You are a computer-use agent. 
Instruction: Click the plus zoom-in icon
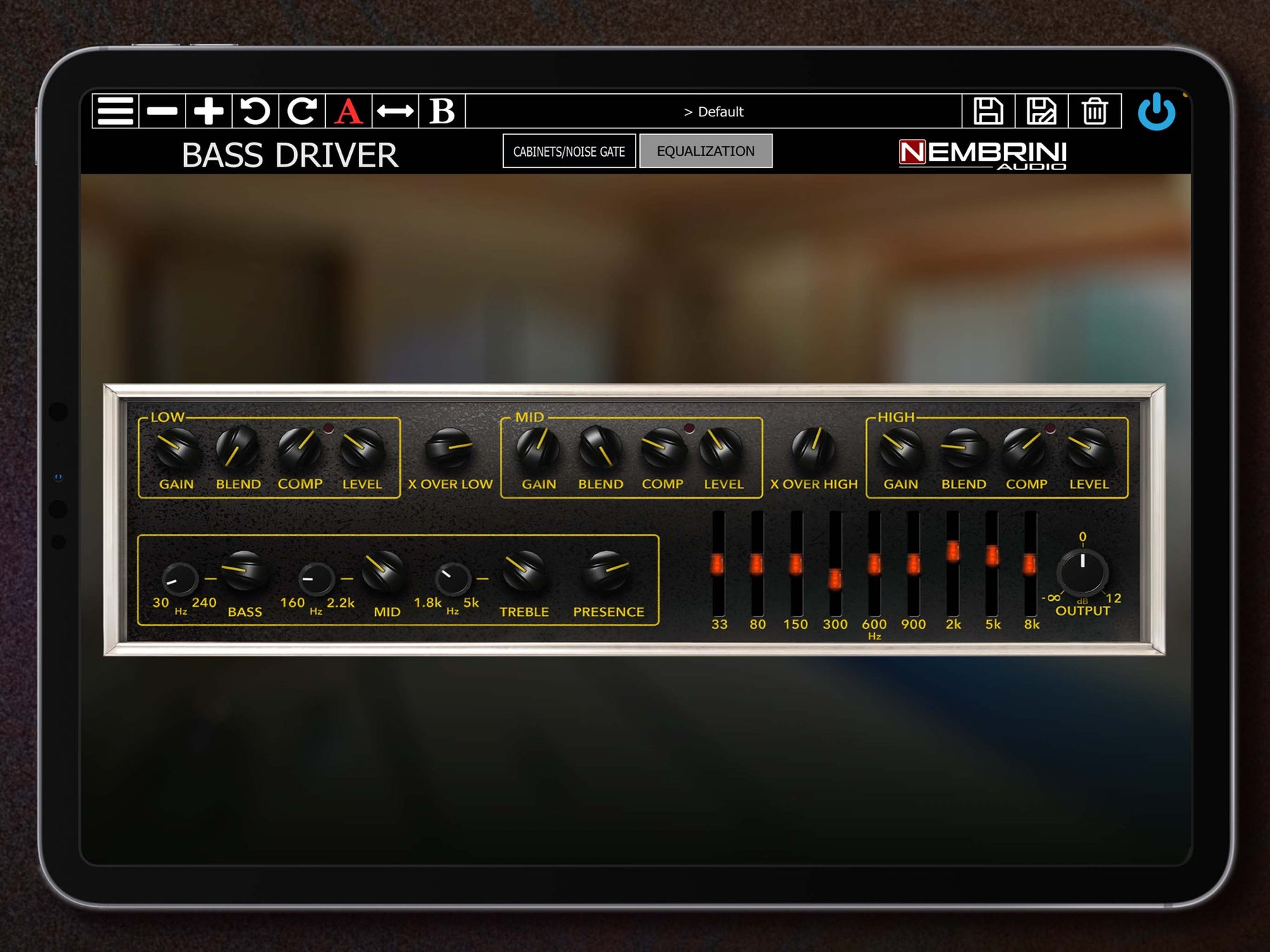209,112
